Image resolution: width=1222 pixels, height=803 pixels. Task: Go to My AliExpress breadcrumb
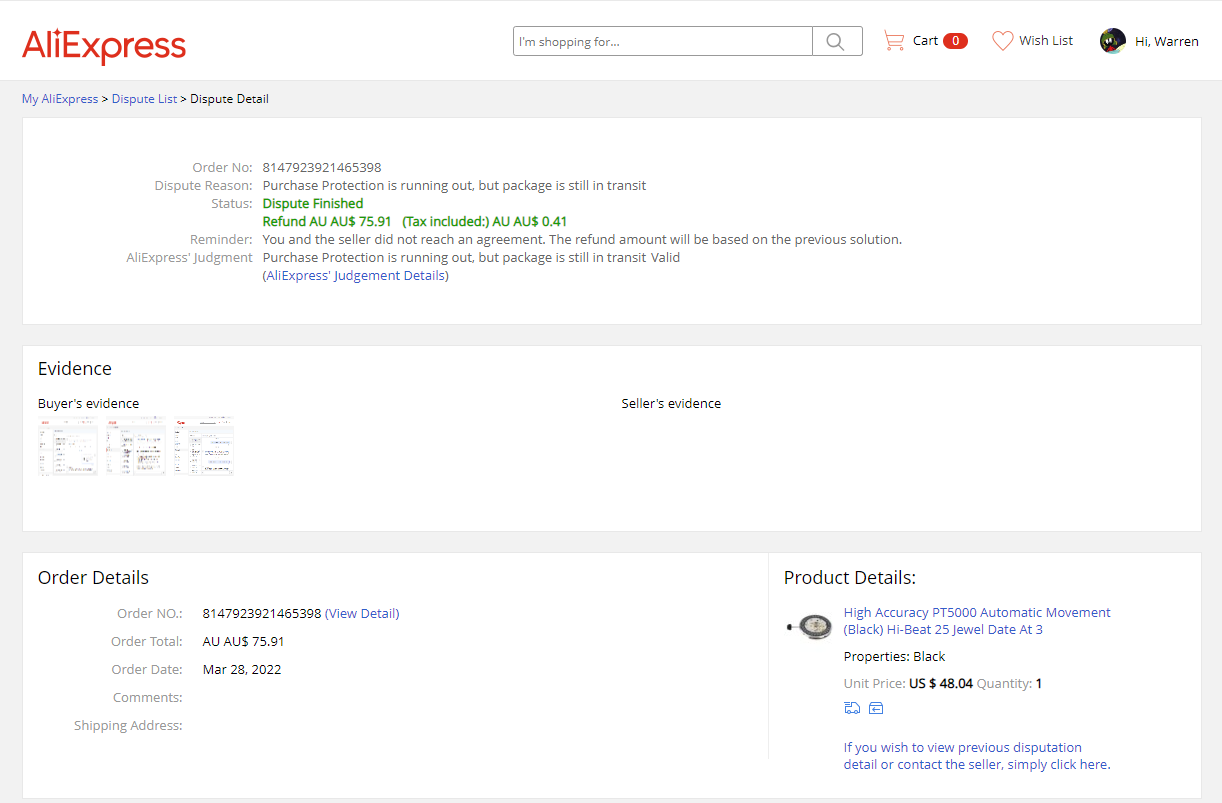tap(60, 99)
